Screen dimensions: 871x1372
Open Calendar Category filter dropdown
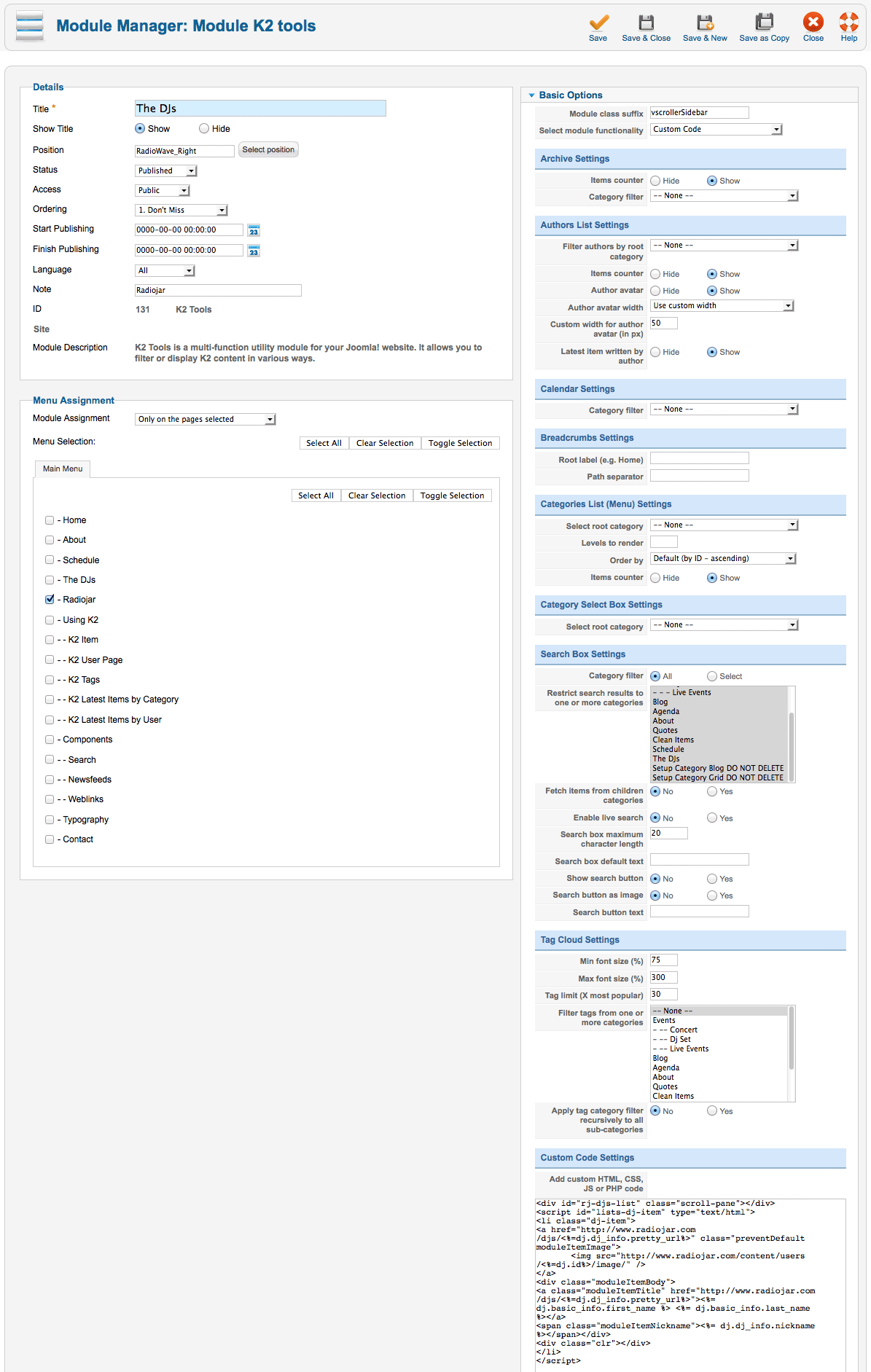[x=724, y=409]
